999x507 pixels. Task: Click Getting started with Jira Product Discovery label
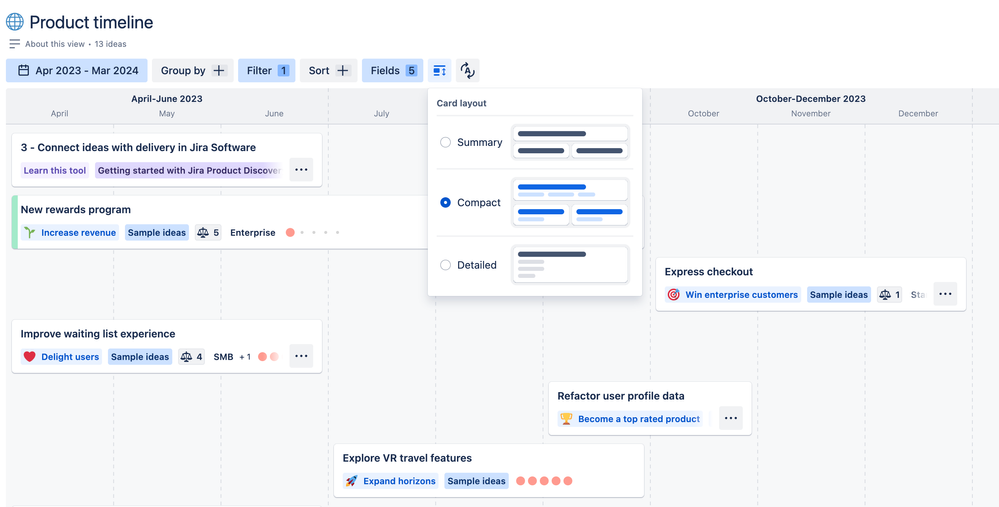point(189,170)
